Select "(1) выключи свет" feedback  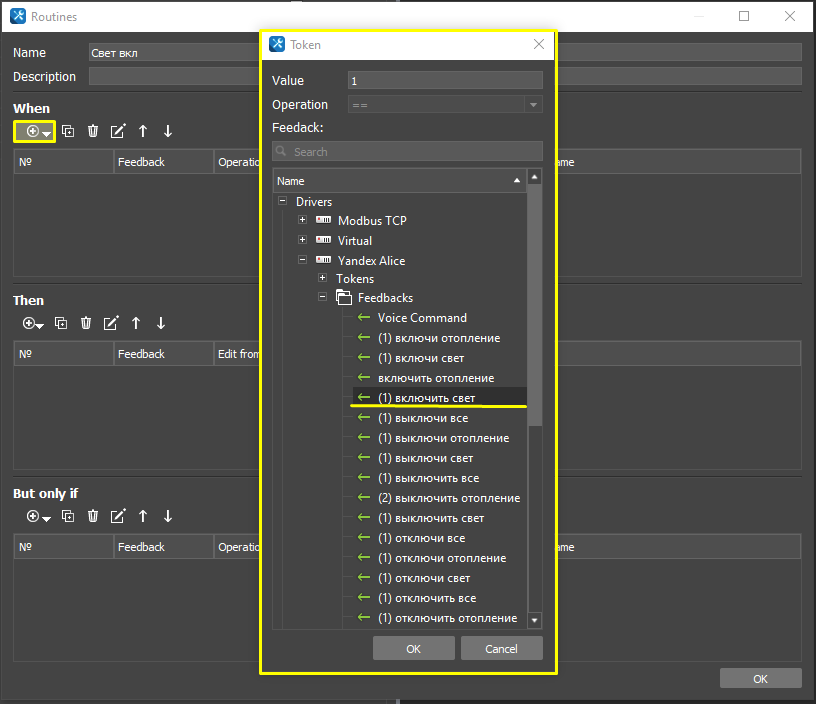425,458
